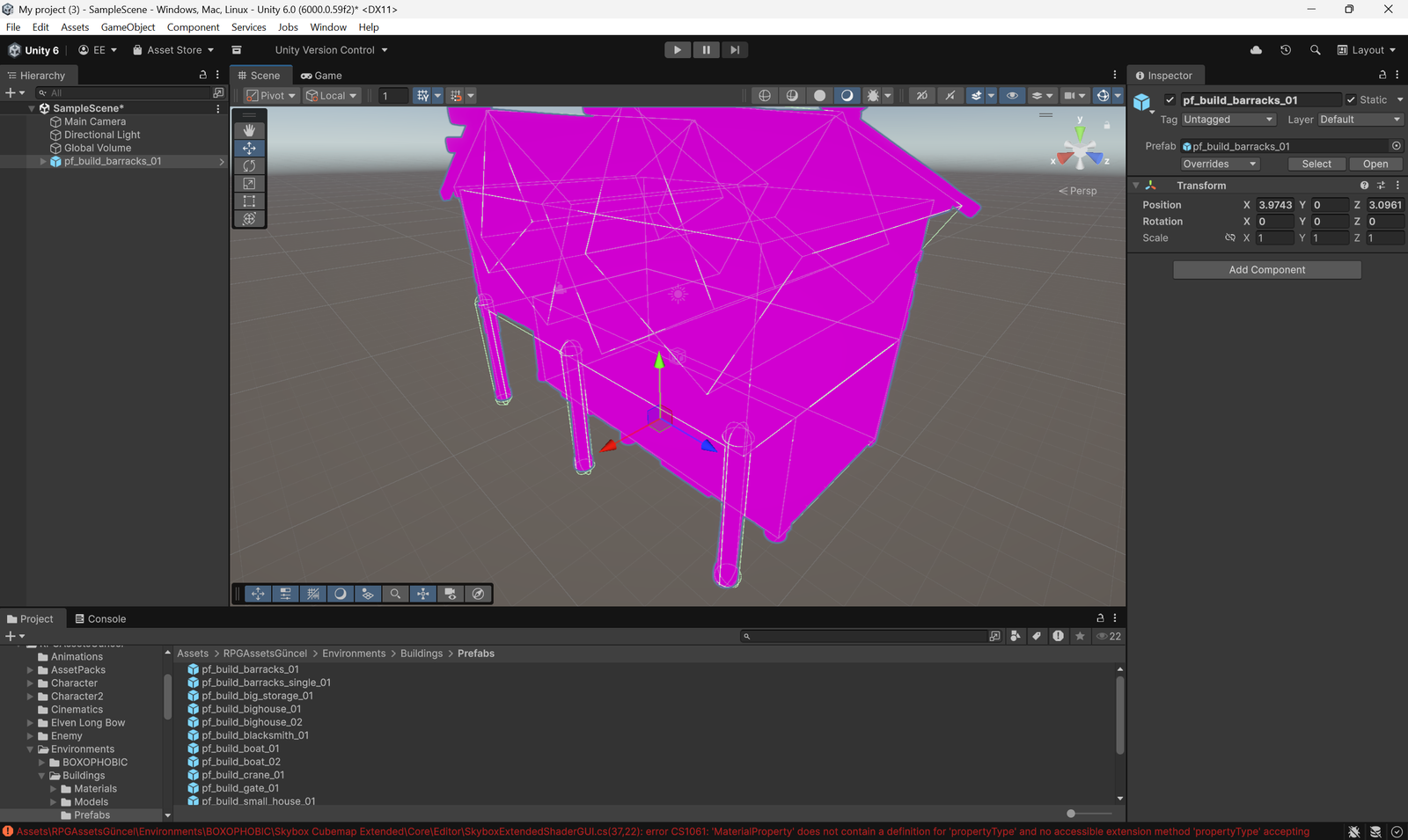
Task: Select the Hand view tool
Action: coord(249,130)
